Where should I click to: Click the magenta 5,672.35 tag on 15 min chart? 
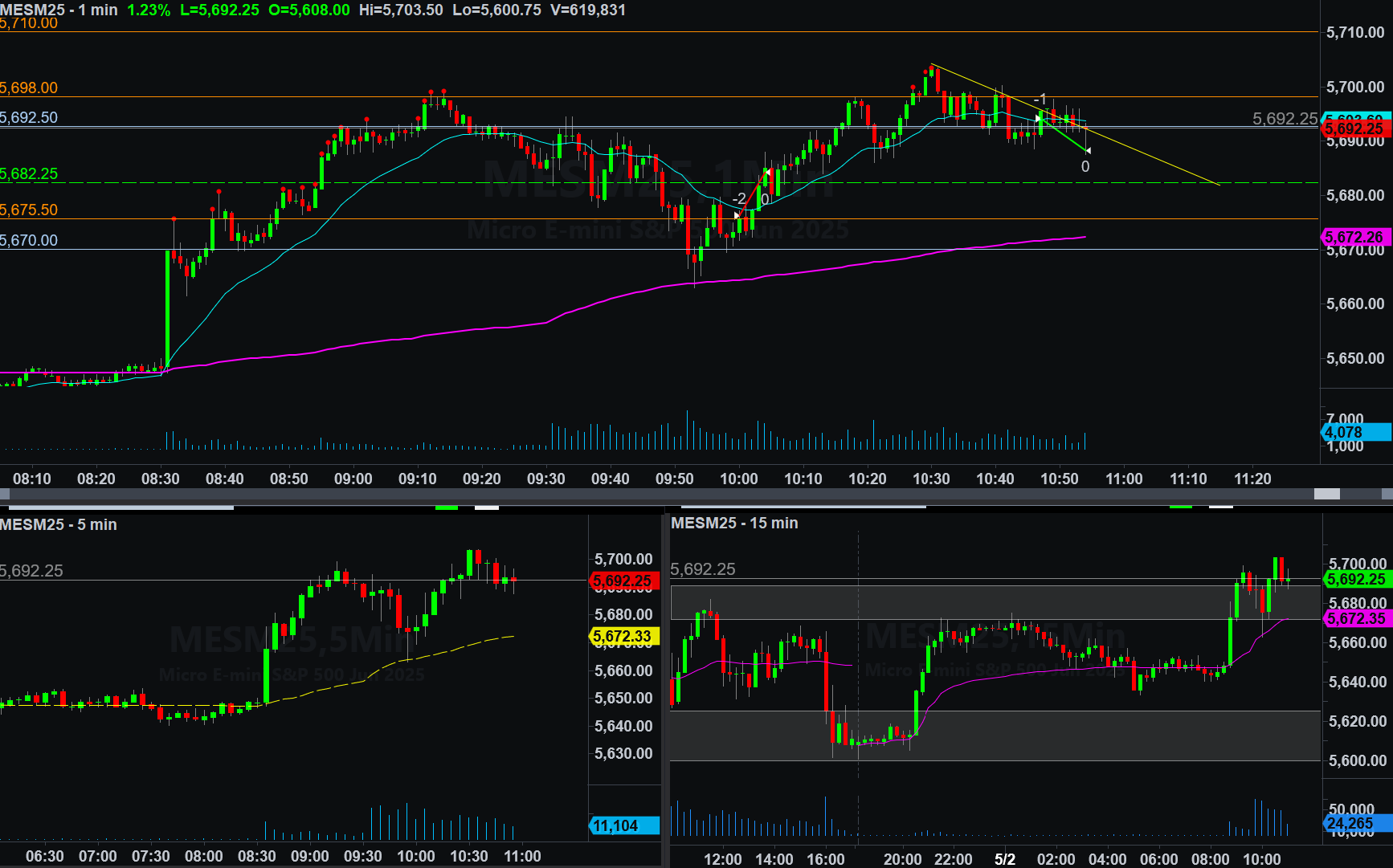(x=1356, y=618)
